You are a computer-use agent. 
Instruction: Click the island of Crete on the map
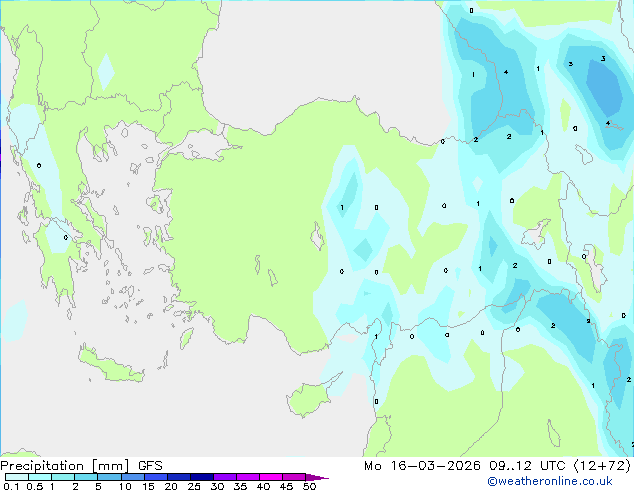[111, 365]
